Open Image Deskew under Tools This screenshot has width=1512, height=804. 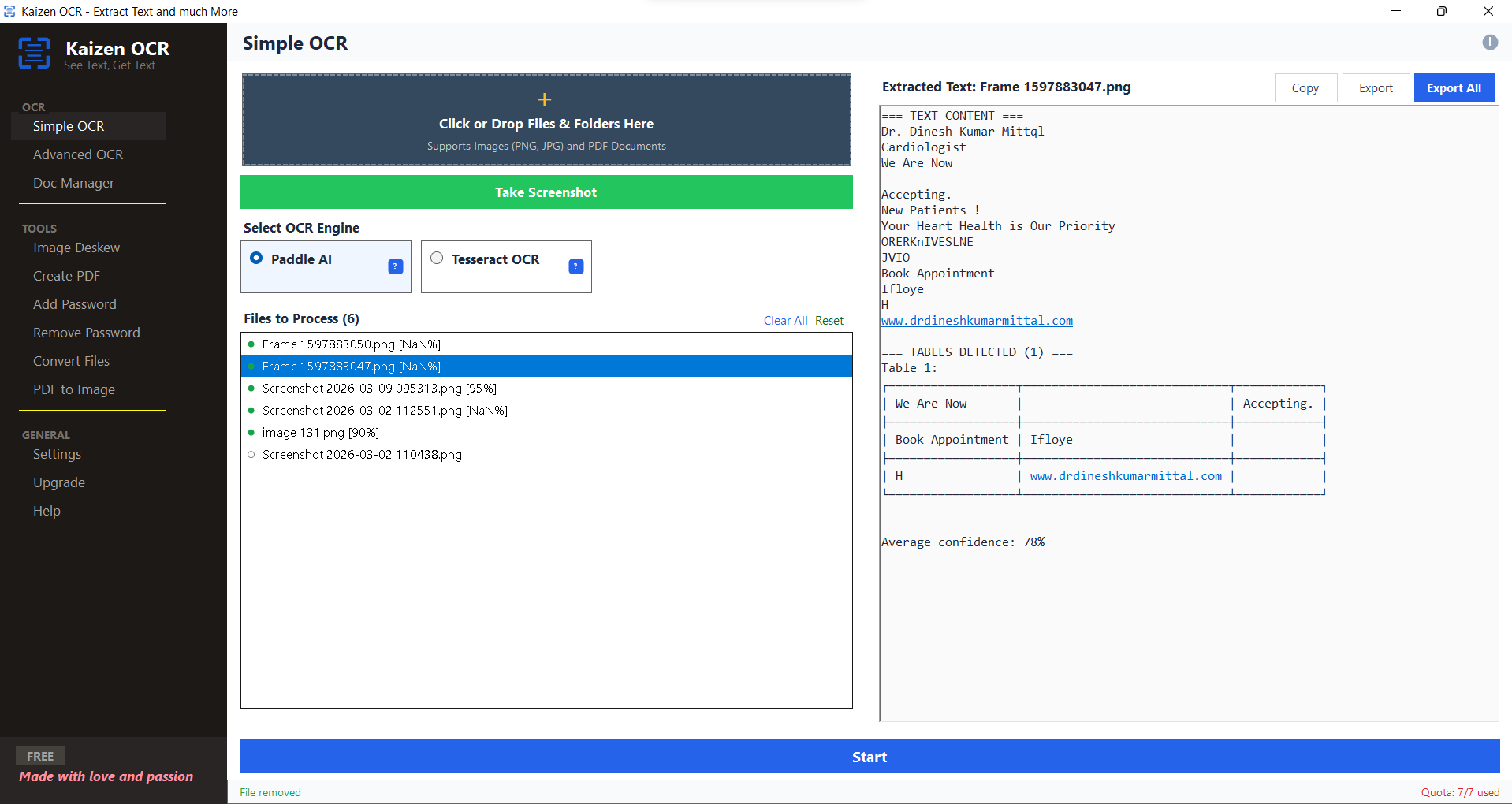76,248
